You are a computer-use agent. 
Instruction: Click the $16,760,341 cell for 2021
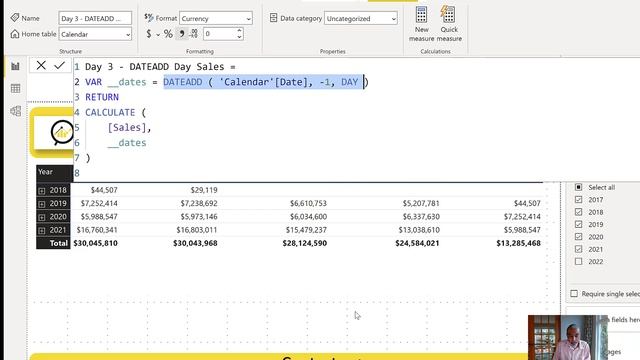(x=97, y=230)
